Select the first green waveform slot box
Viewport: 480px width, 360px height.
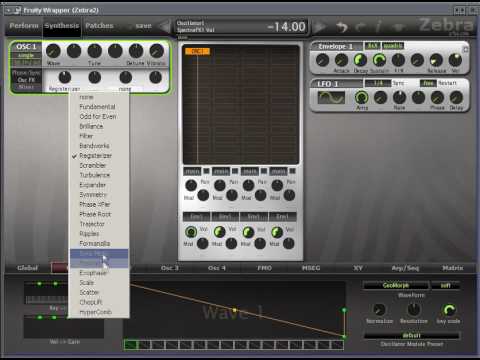(131, 345)
